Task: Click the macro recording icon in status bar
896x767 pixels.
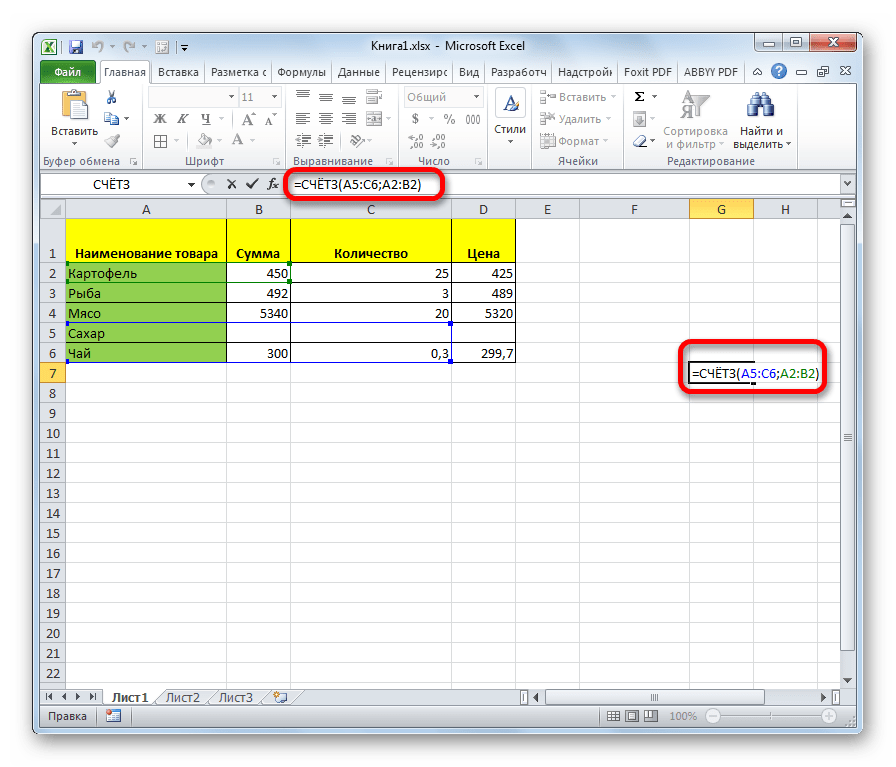Action: point(113,716)
